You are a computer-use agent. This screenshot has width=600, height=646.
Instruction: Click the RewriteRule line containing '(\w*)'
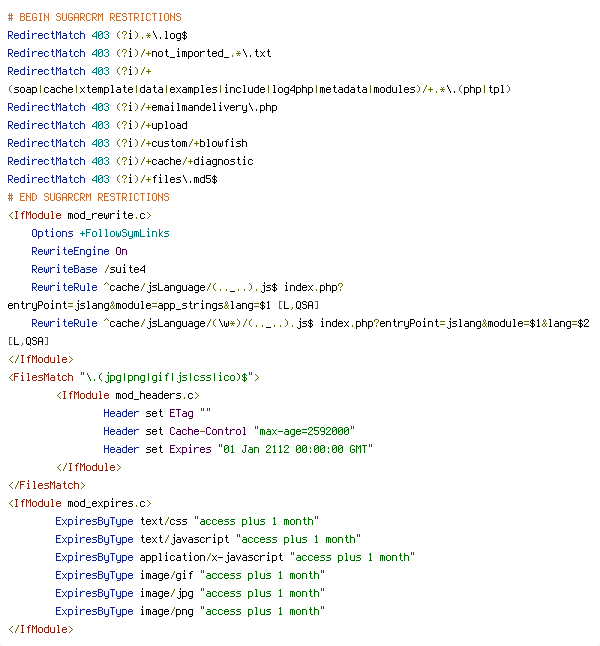tap(310, 323)
